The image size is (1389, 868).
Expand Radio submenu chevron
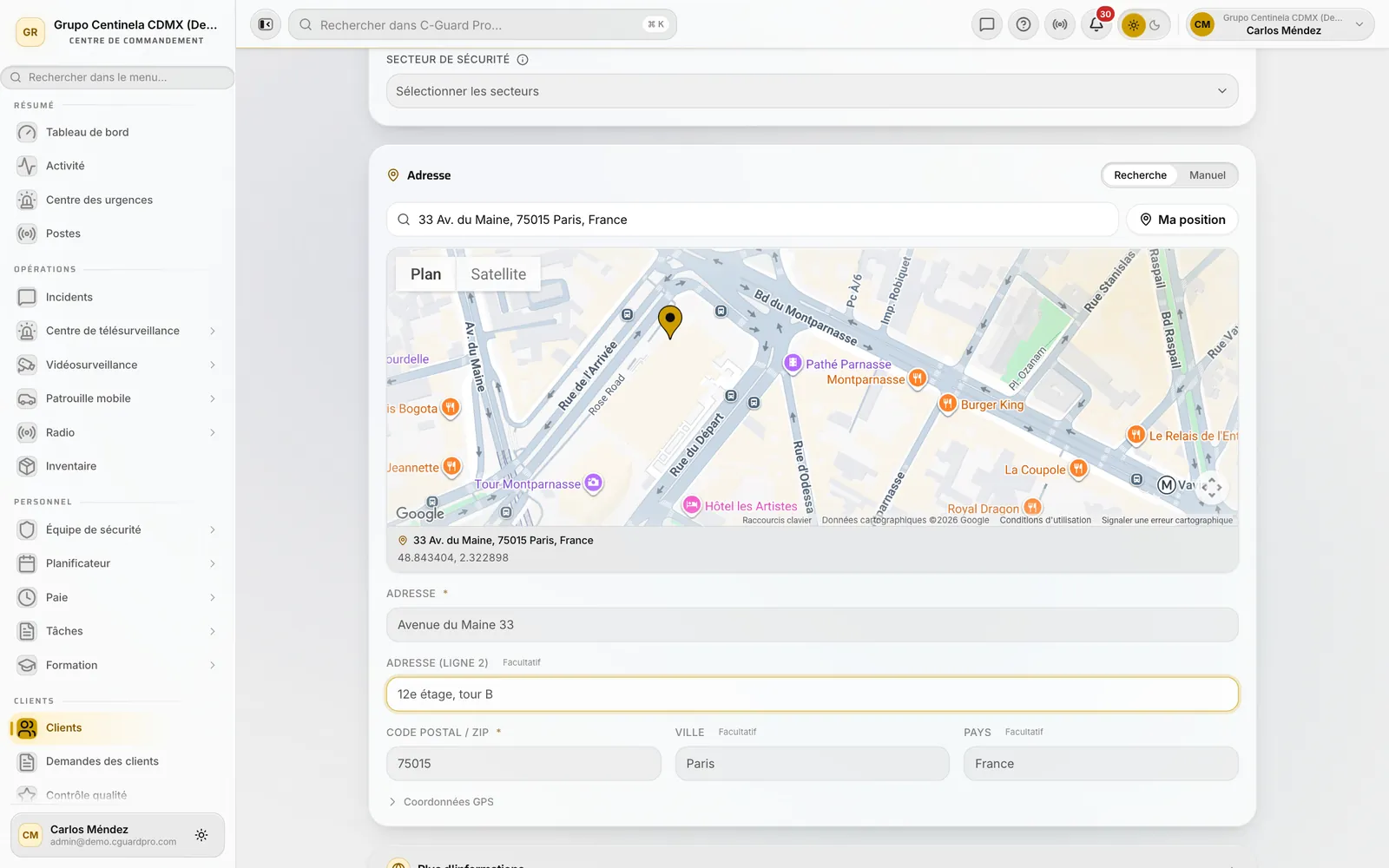pos(213,432)
